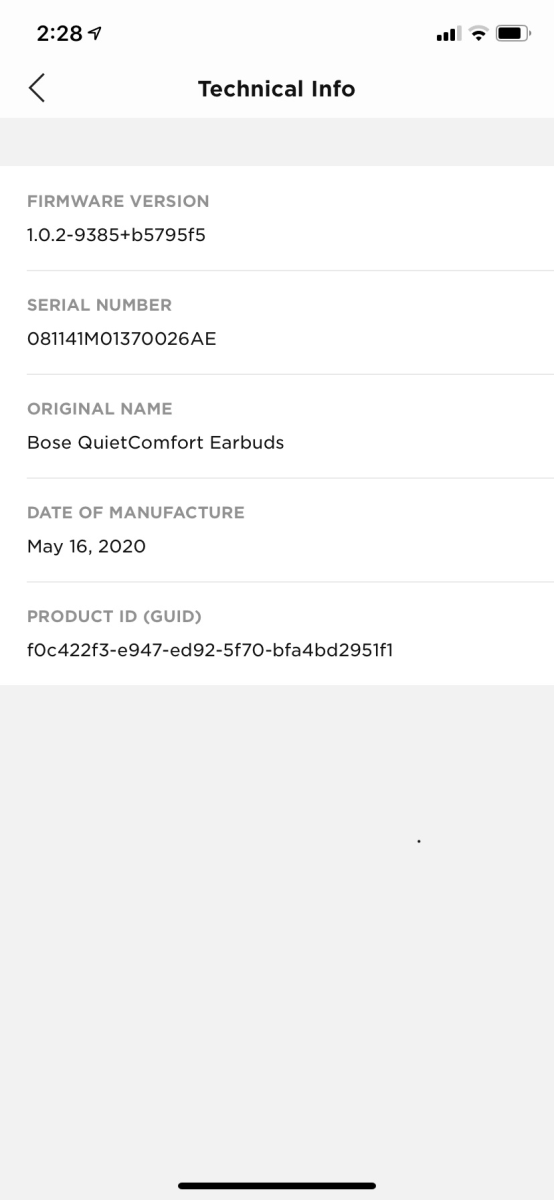Tap the battery icon in status bar
Screen dimensions: 554x1200
point(512,34)
